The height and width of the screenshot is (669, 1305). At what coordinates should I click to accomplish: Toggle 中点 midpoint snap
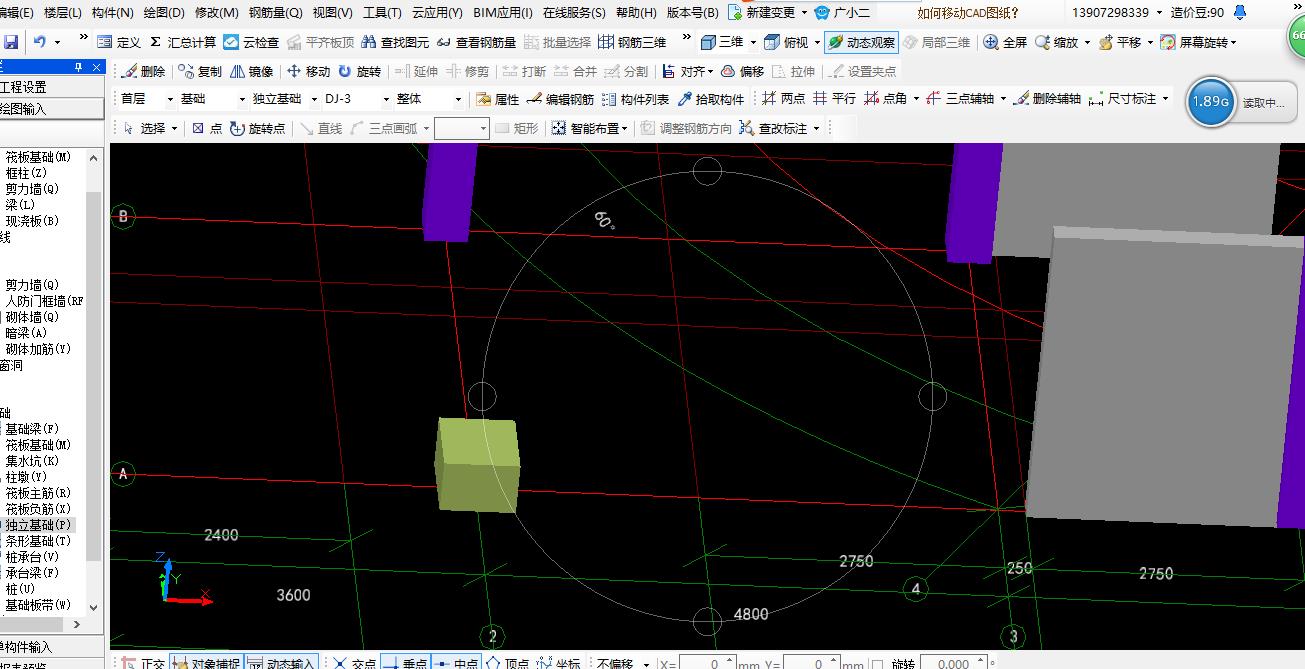[456, 663]
